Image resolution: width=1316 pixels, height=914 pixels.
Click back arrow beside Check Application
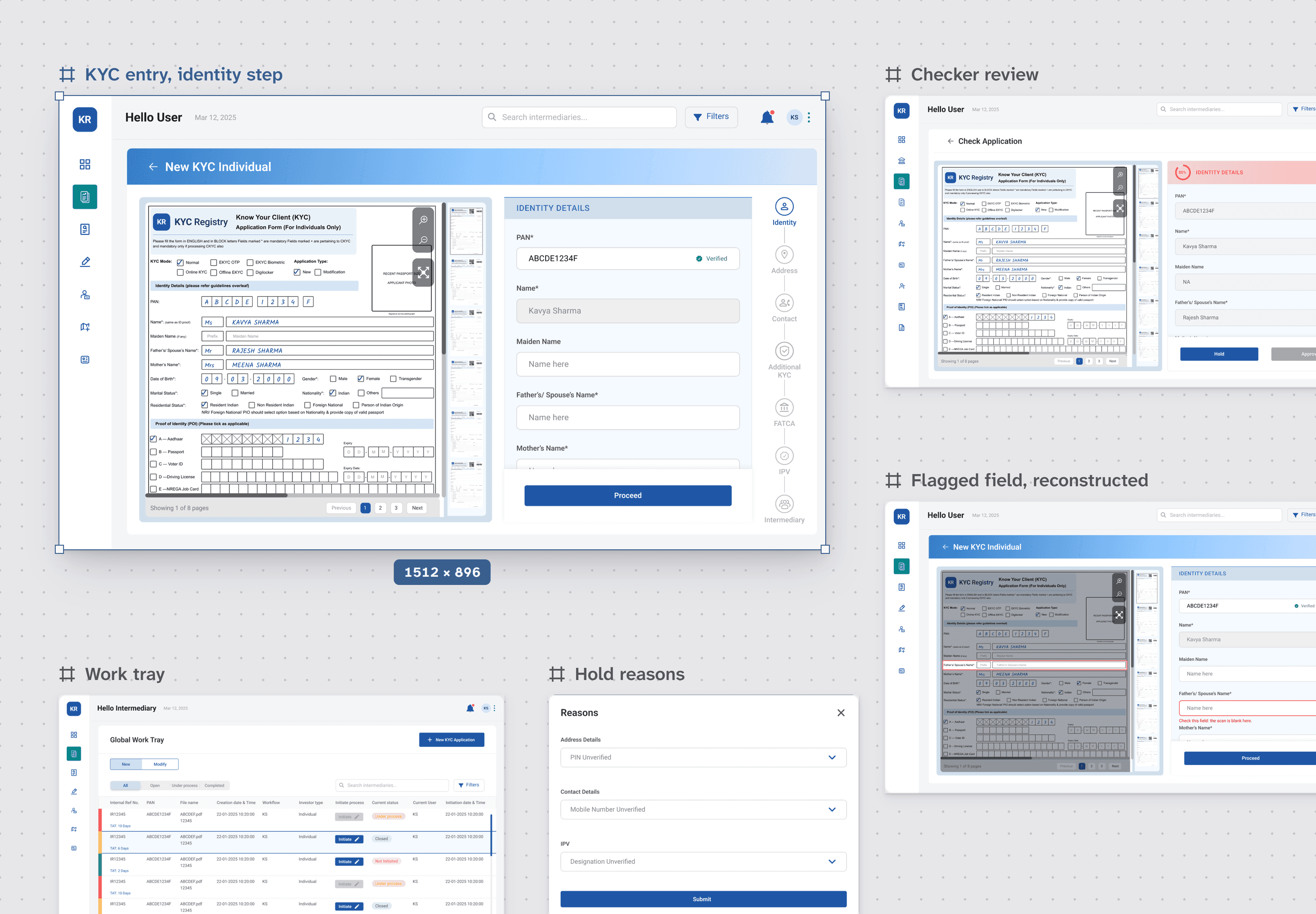950,141
